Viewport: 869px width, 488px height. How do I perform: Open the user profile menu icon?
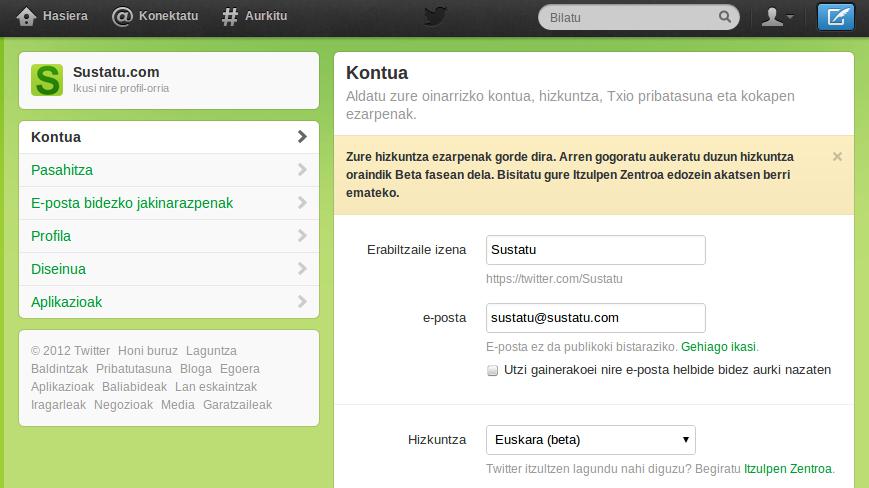point(777,17)
